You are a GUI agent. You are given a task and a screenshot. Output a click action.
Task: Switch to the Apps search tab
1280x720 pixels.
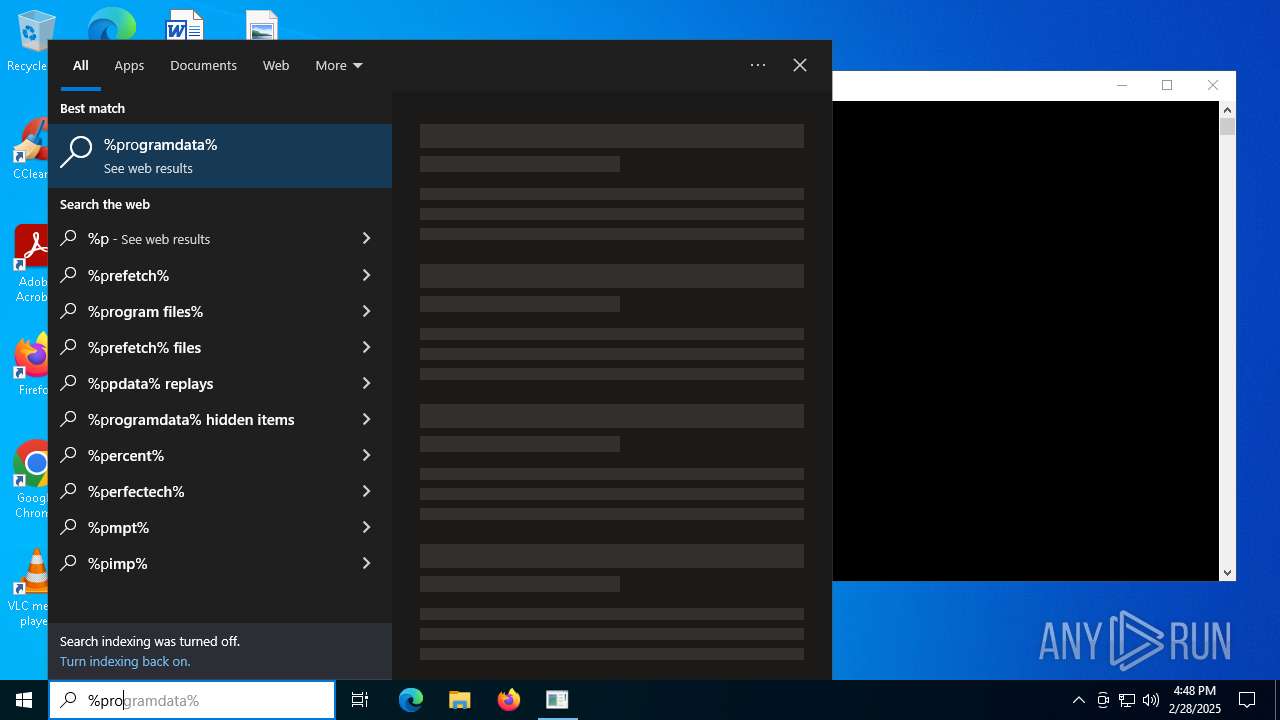click(129, 65)
